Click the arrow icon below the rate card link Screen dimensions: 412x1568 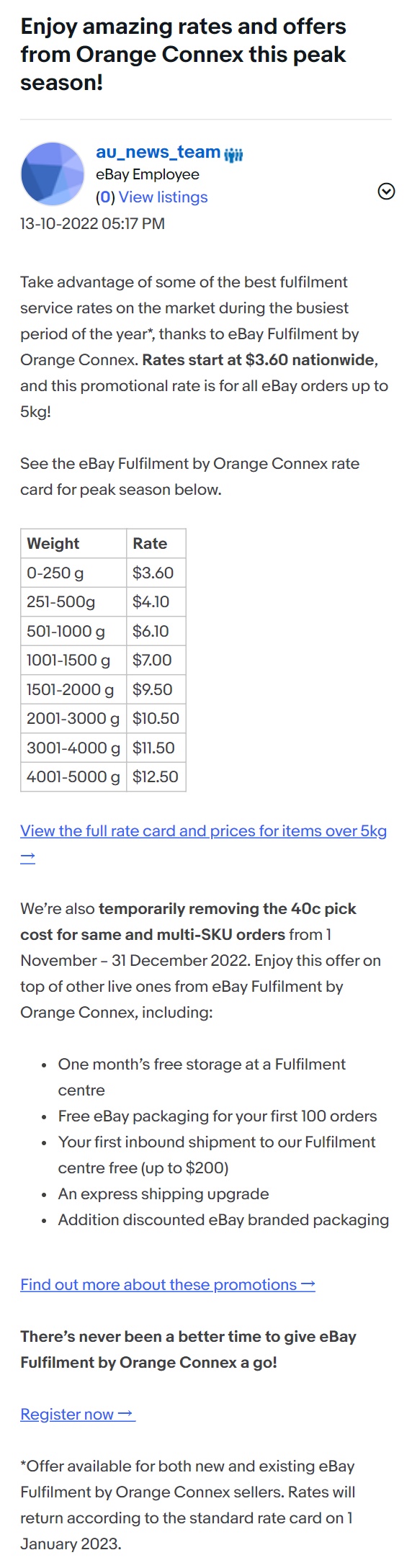coord(28,857)
